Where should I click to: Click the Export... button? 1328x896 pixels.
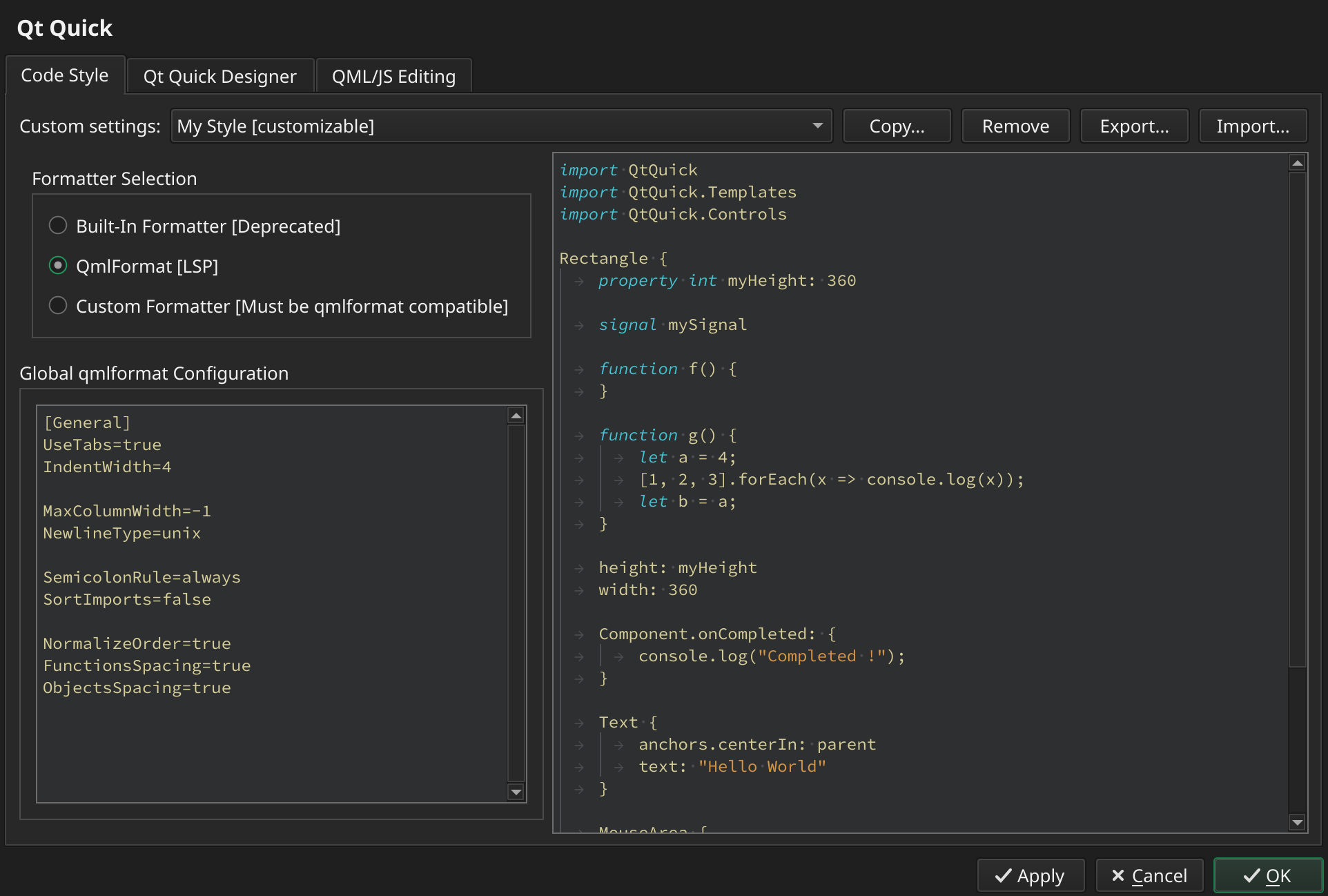point(1133,126)
